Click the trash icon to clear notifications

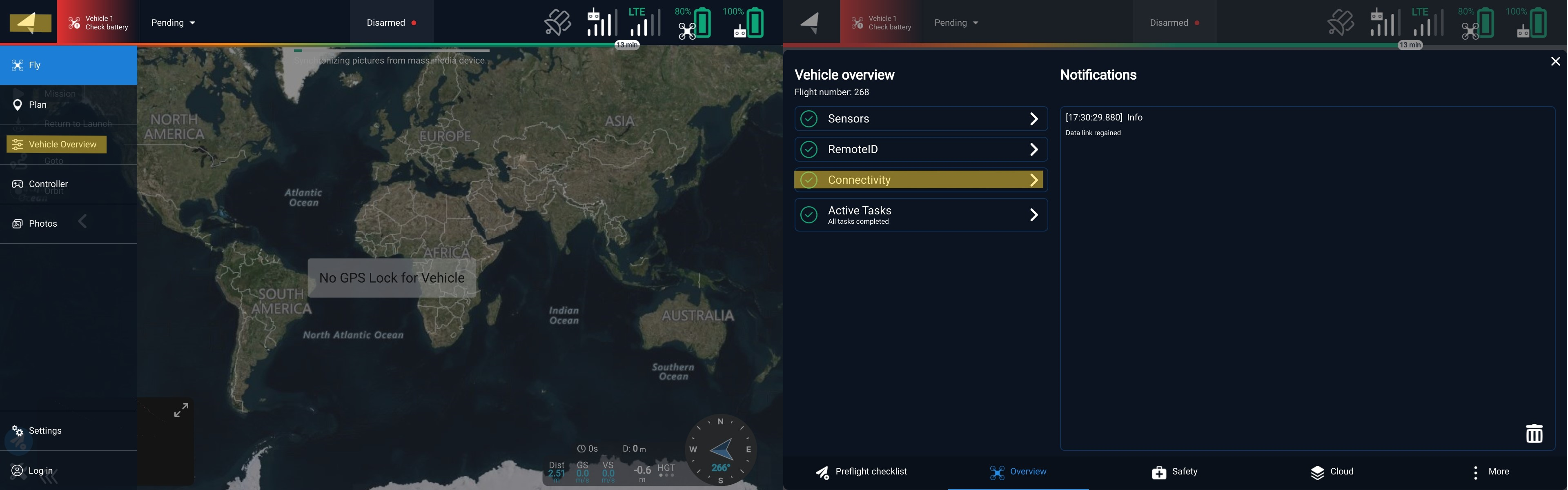pos(1534,433)
